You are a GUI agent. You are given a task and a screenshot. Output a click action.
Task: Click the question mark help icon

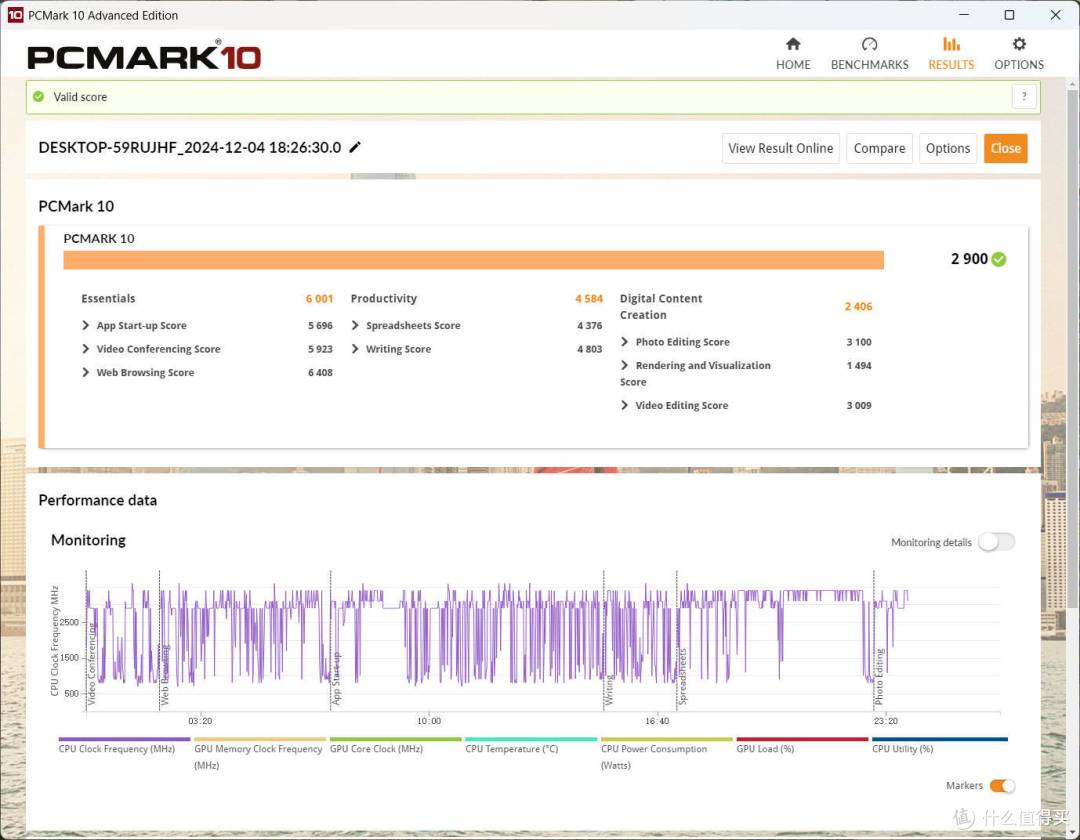click(x=1023, y=96)
